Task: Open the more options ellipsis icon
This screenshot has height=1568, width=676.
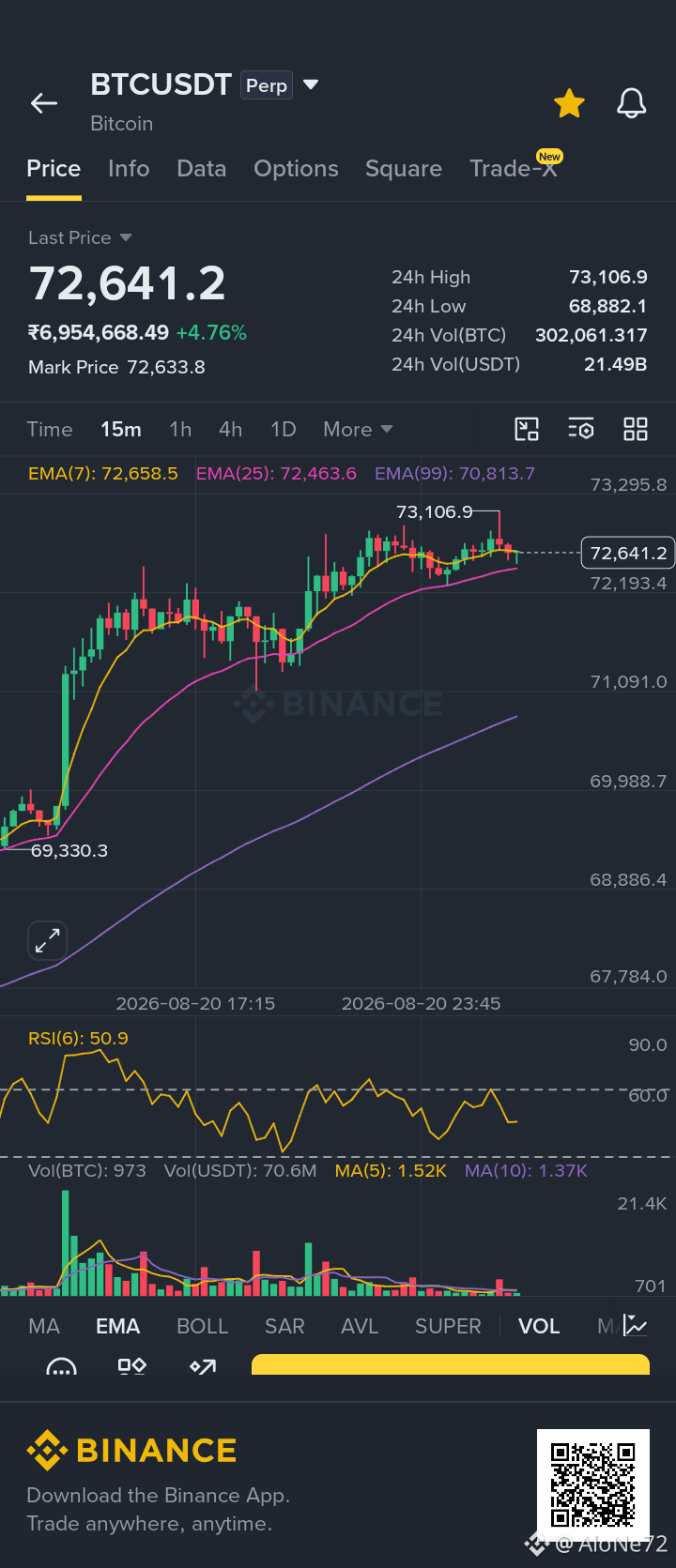Action: pos(62,1367)
